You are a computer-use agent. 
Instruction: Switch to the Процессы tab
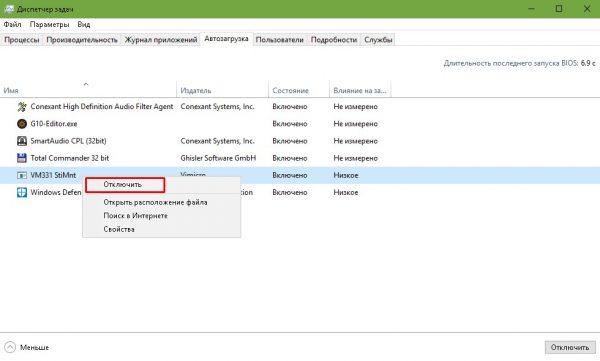(22, 40)
